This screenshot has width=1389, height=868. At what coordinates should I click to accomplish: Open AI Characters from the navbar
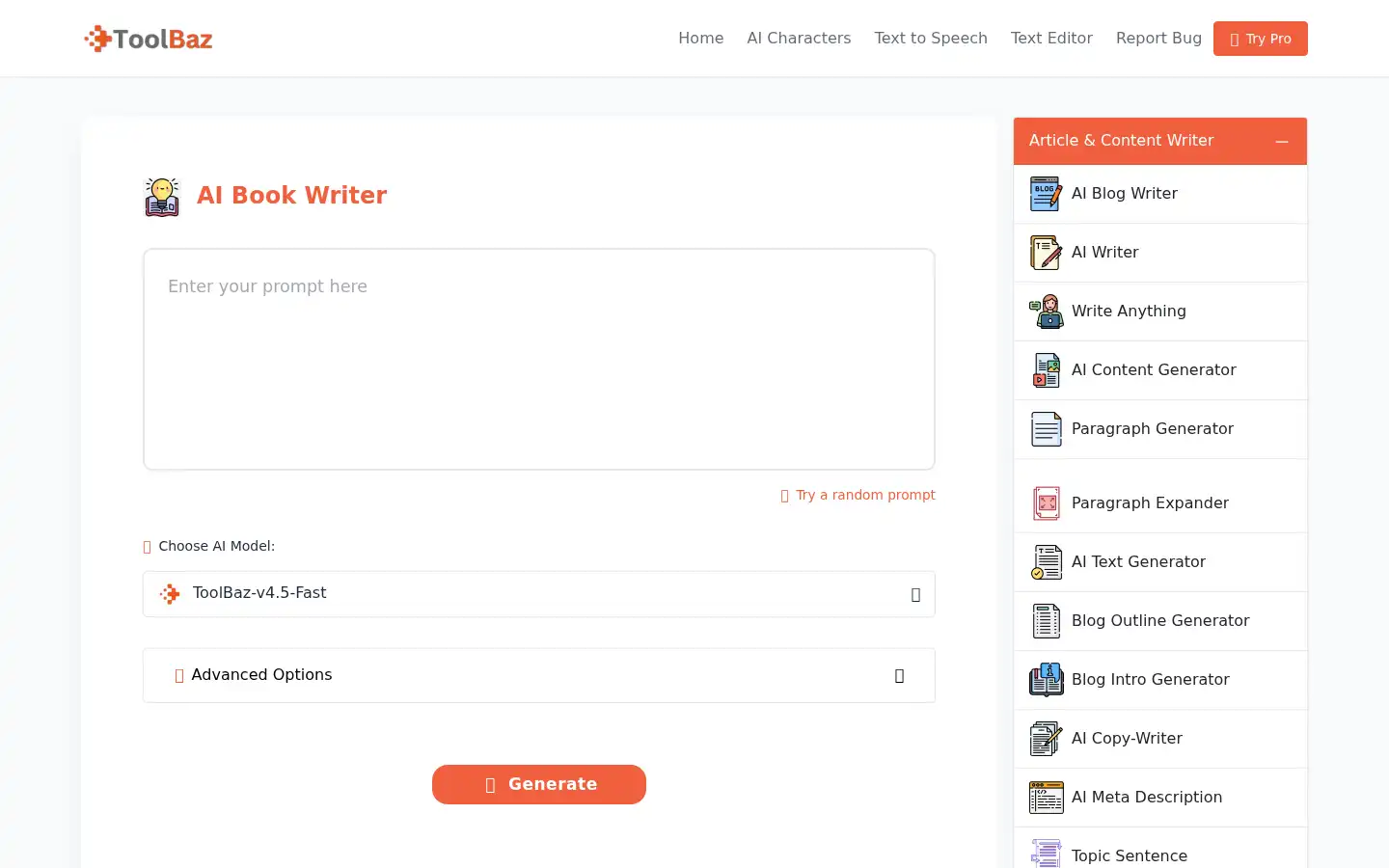point(799,39)
